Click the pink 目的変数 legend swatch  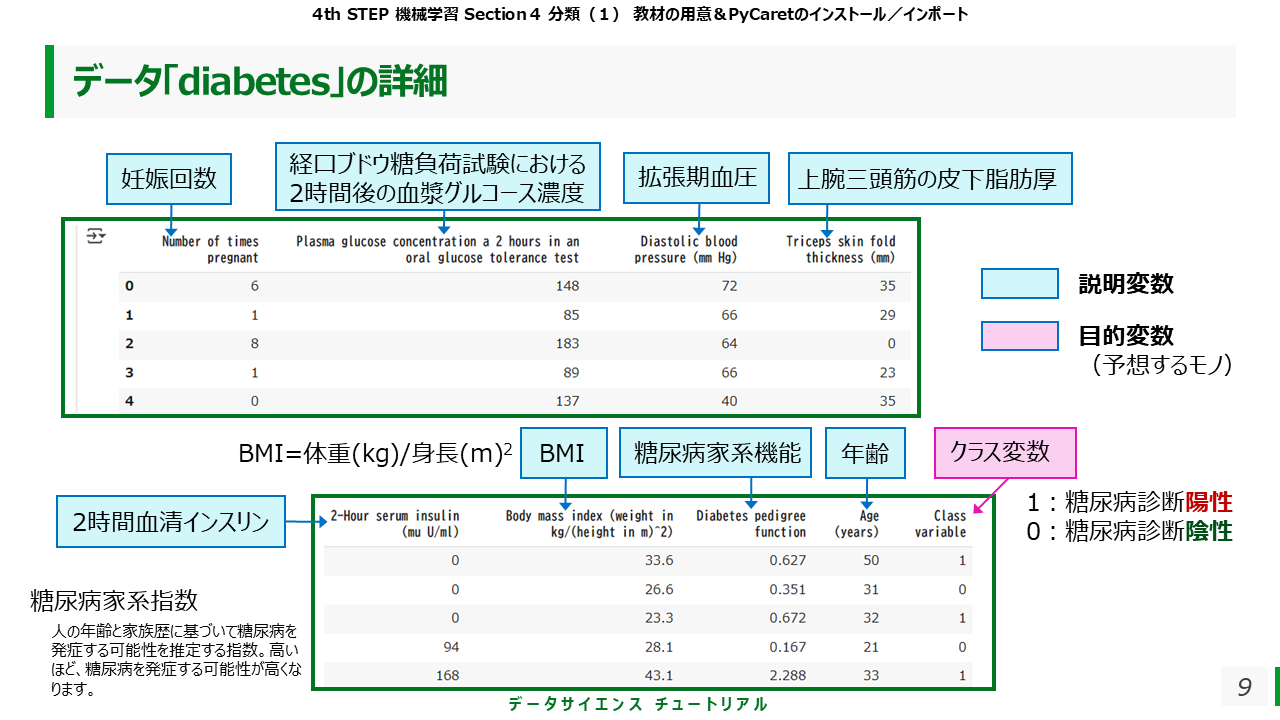[x=1019, y=336]
